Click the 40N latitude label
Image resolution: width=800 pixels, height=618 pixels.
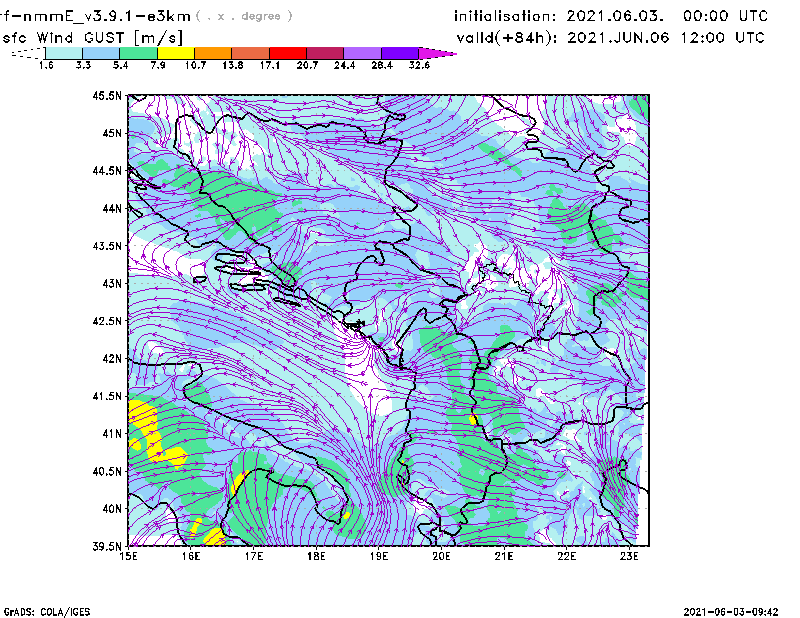click(112, 509)
